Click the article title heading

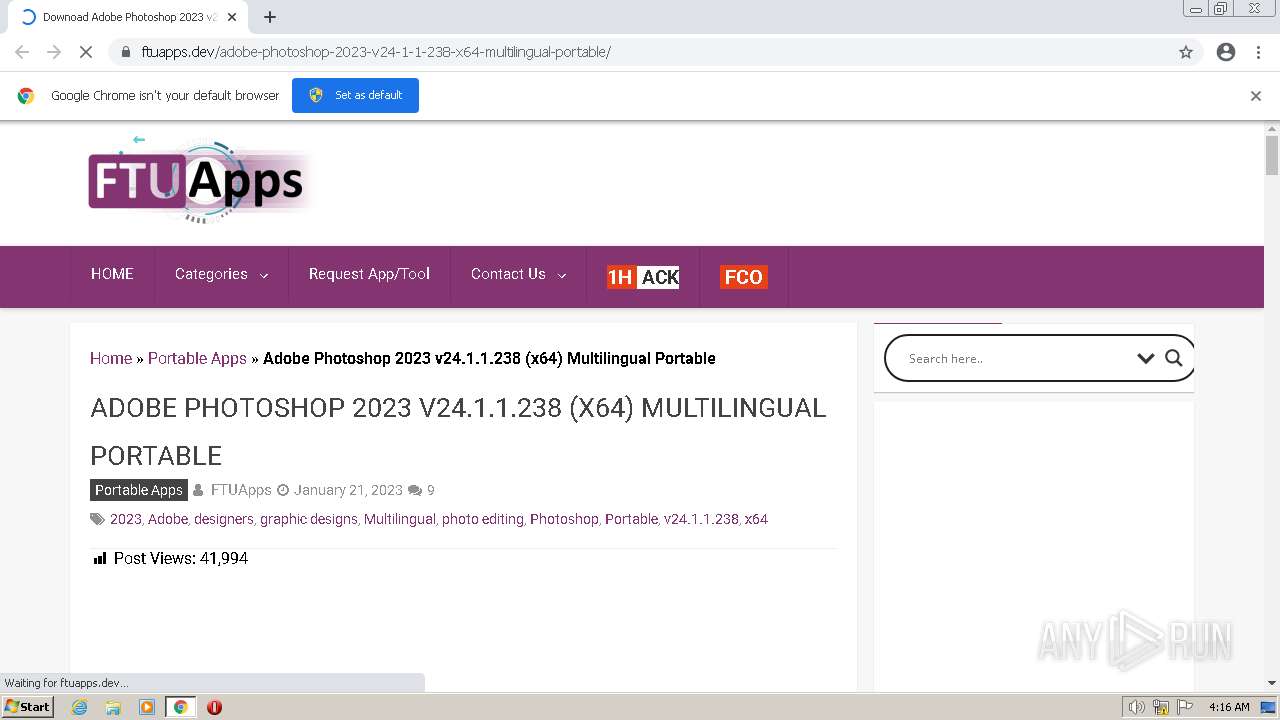tap(458, 432)
